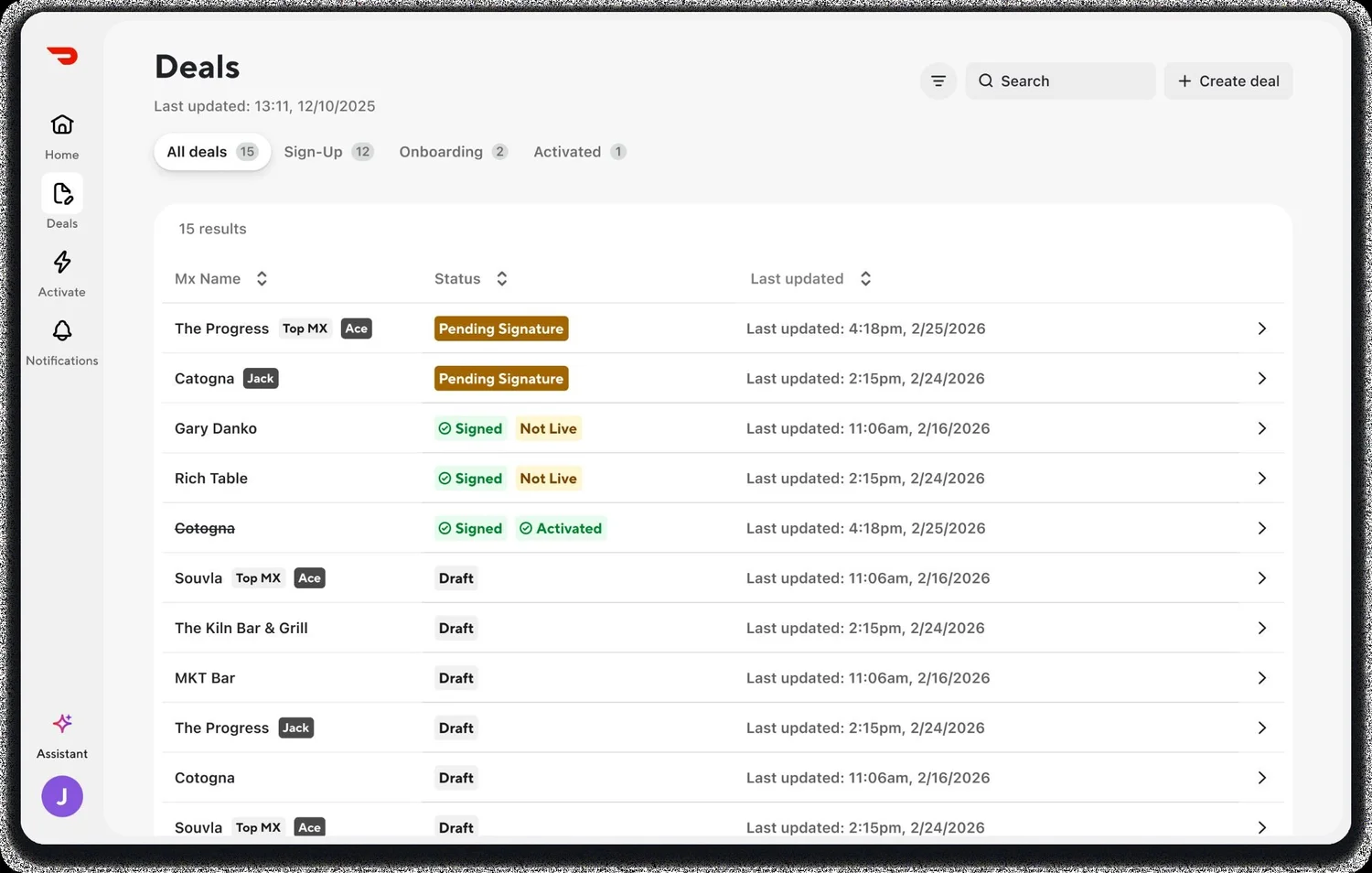The image size is (1372, 873).
Task: Click into the Search field
Action: pos(1060,81)
